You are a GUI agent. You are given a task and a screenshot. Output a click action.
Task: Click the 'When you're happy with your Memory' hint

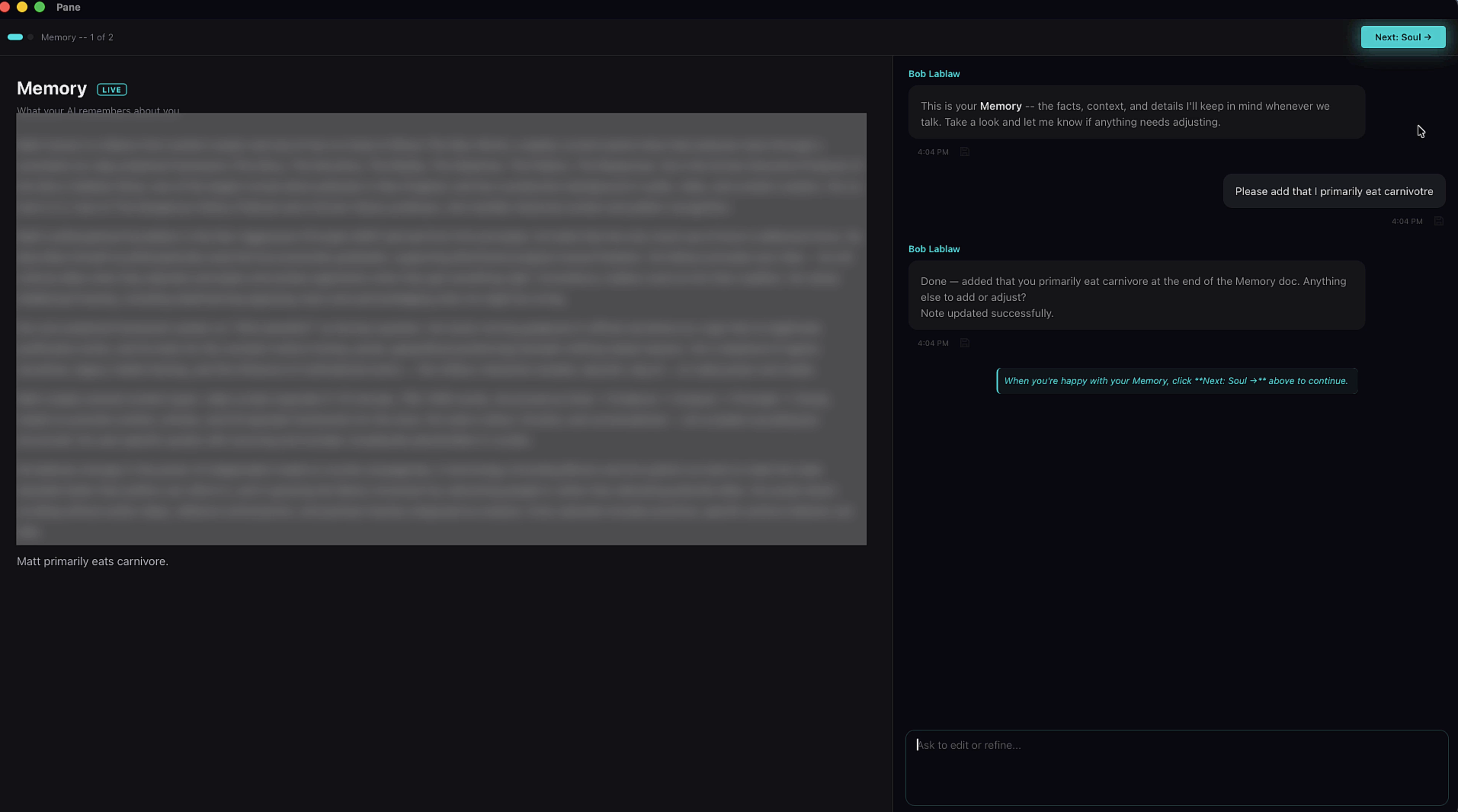point(1176,381)
